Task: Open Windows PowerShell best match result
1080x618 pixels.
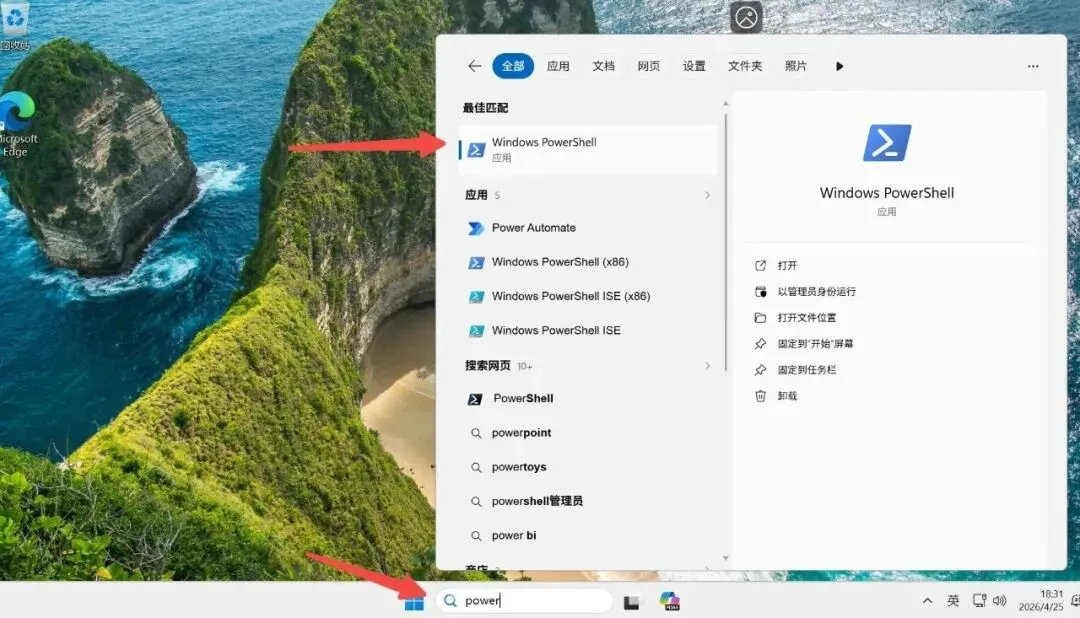Action: click(588, 150)
